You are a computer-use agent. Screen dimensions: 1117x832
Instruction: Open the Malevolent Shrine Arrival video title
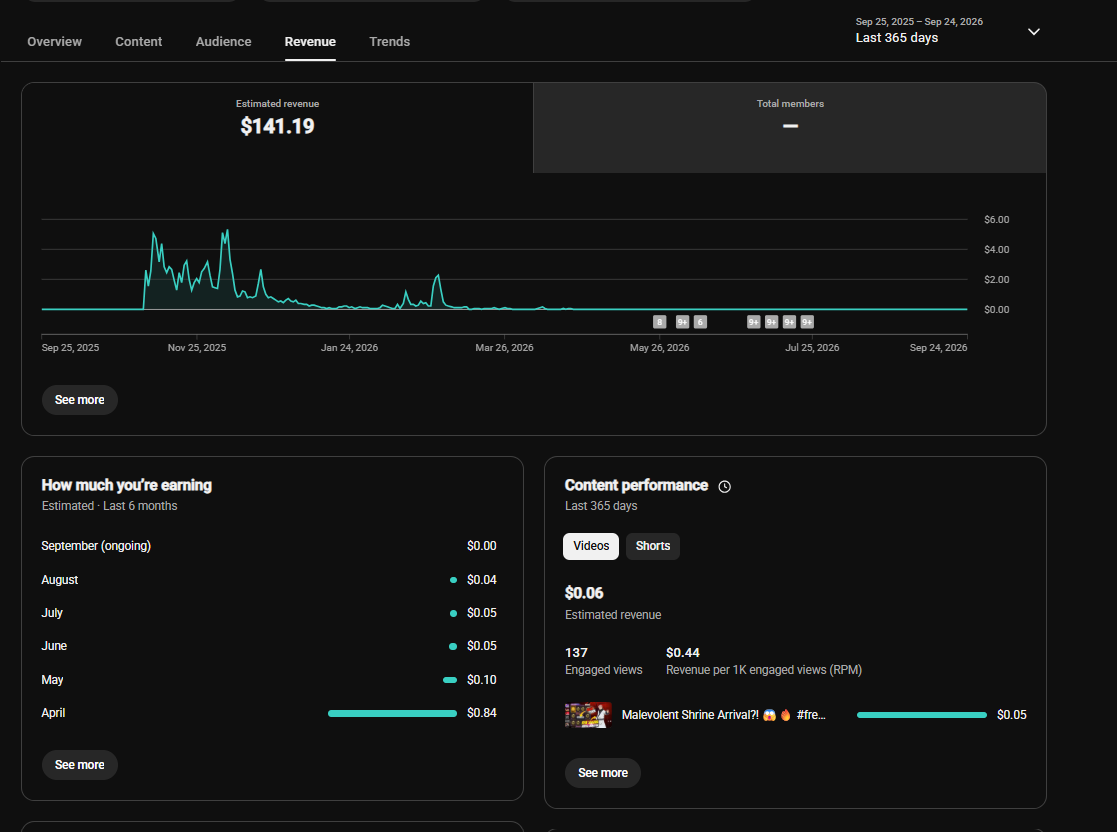coord(724,715)
